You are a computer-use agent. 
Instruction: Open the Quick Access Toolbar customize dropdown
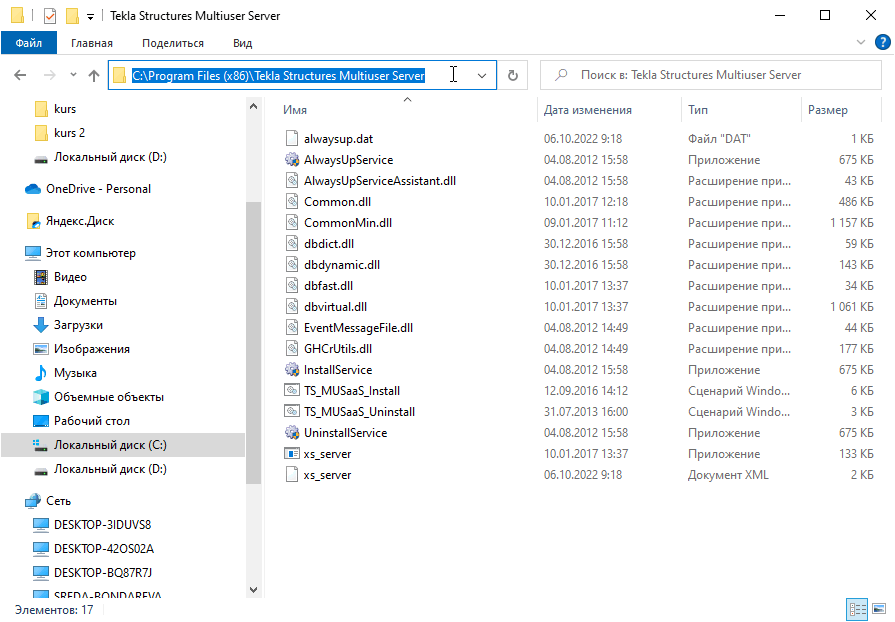[90, 17]
